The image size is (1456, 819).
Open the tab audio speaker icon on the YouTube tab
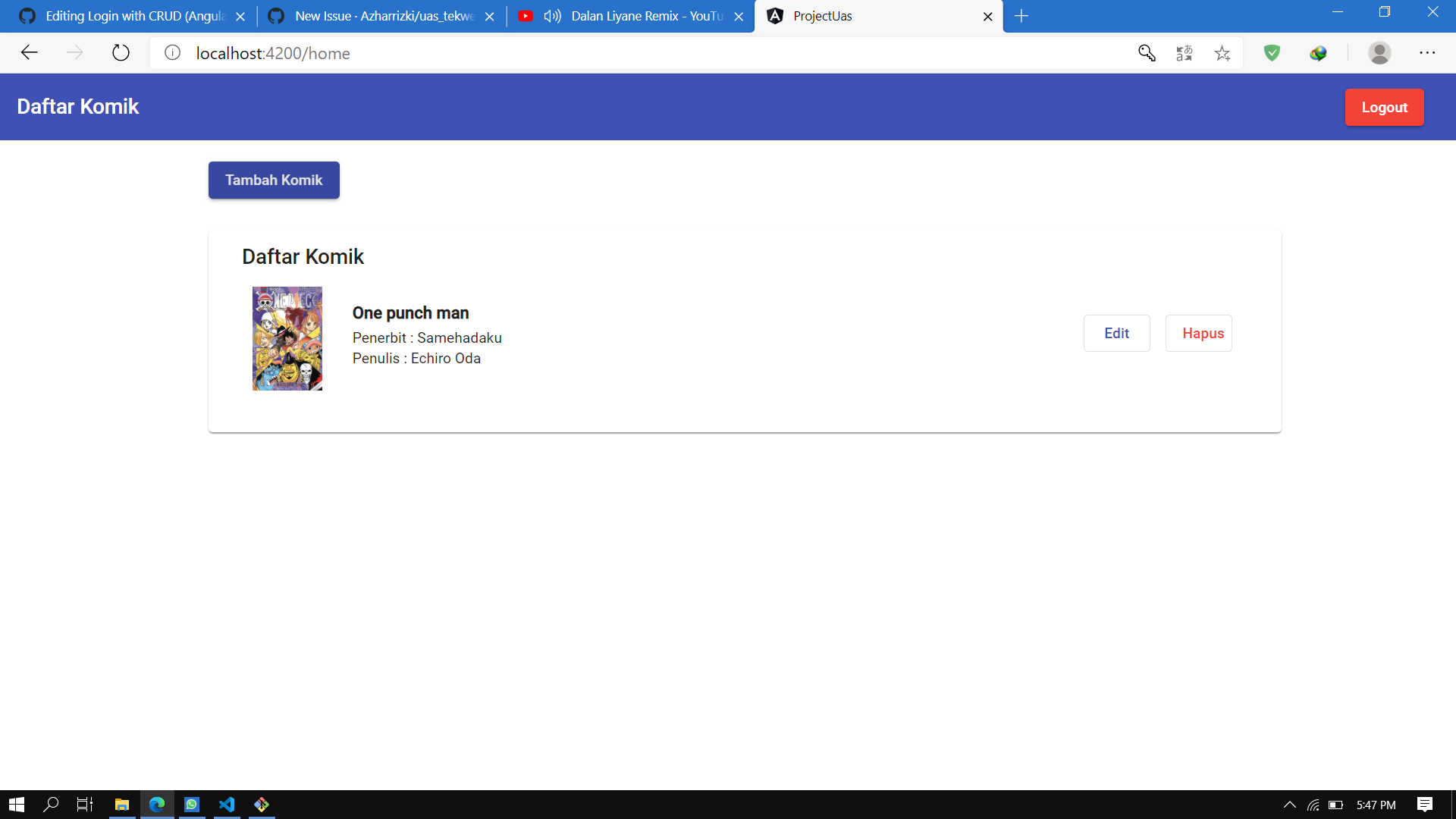pyautogui.click(x=552, y=16)
